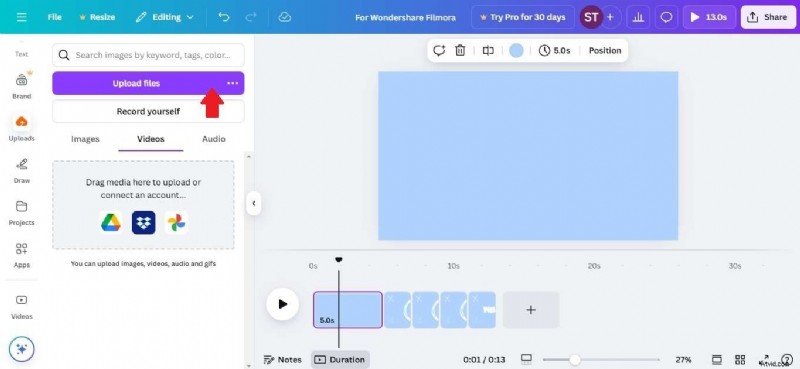Connect Google Photos account
This screenshot has width=800, height=369.
(x=176, y=223)
